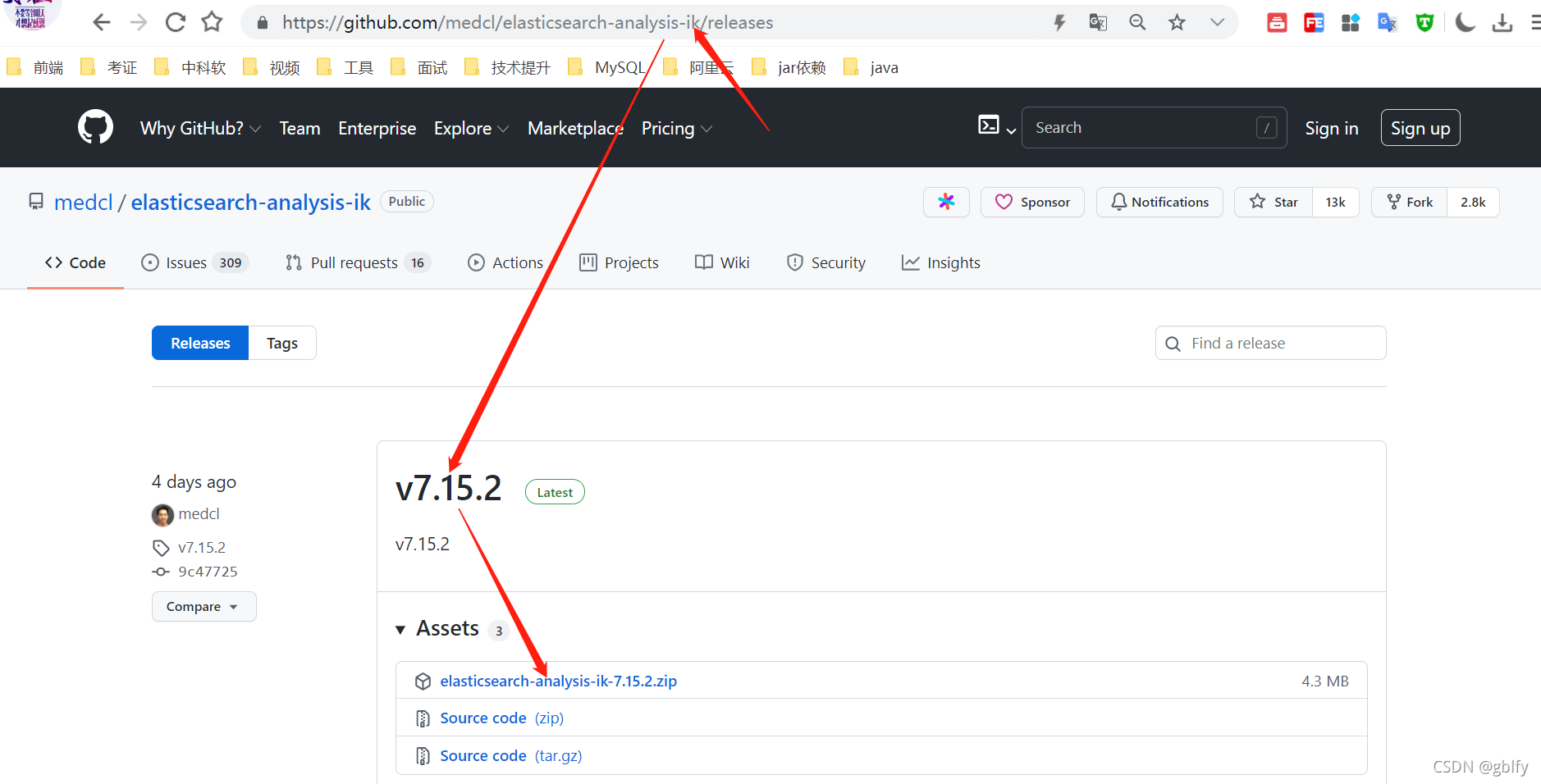Screen dimensions: 1541x784
Task: Open the Google Translate extension icon
Action: coord(1388,22)
